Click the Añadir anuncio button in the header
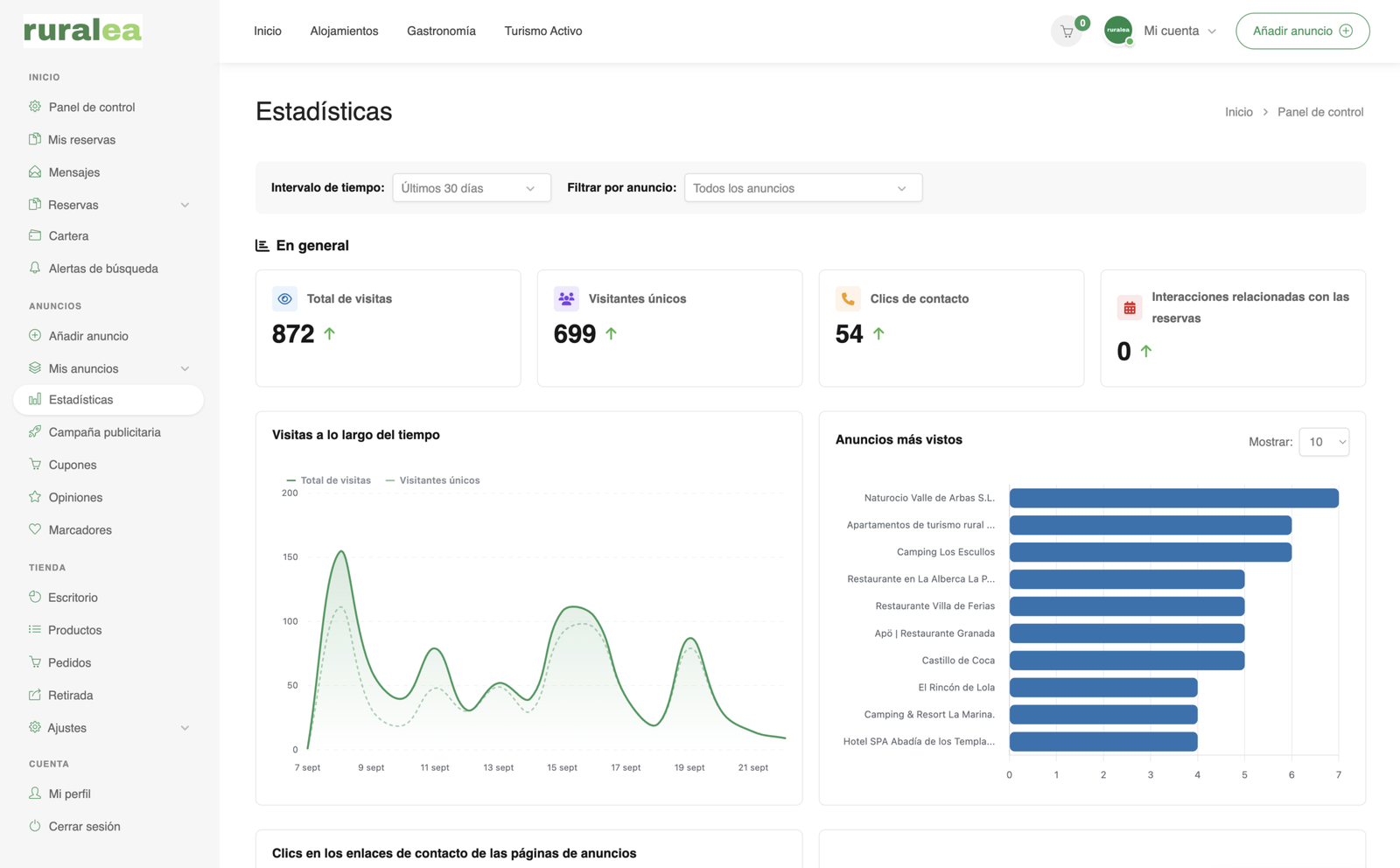This screenshot has width=1400, height=868. click(1303, 31)
